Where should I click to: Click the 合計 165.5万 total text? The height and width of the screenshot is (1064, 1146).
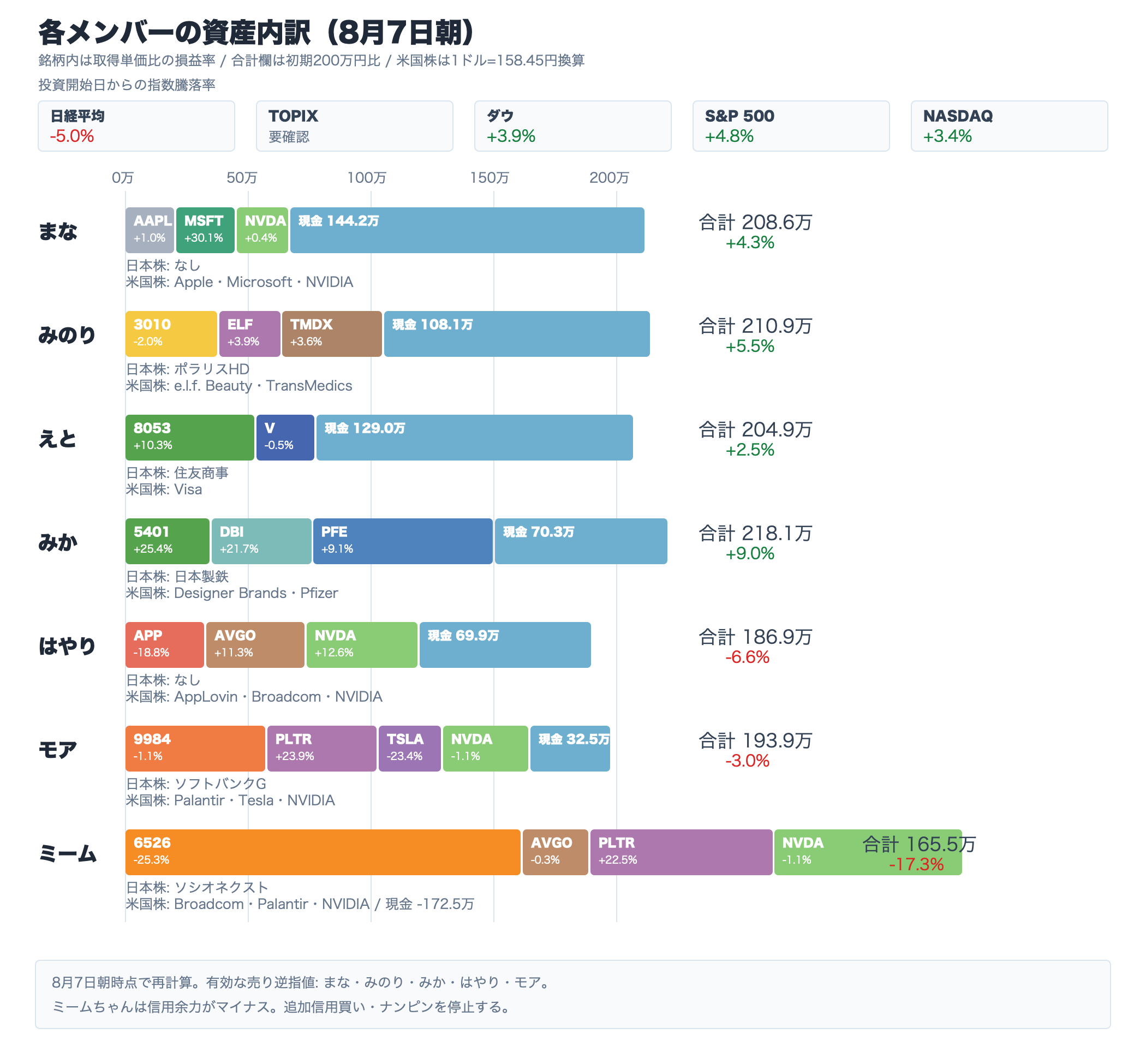click(918, 844)
